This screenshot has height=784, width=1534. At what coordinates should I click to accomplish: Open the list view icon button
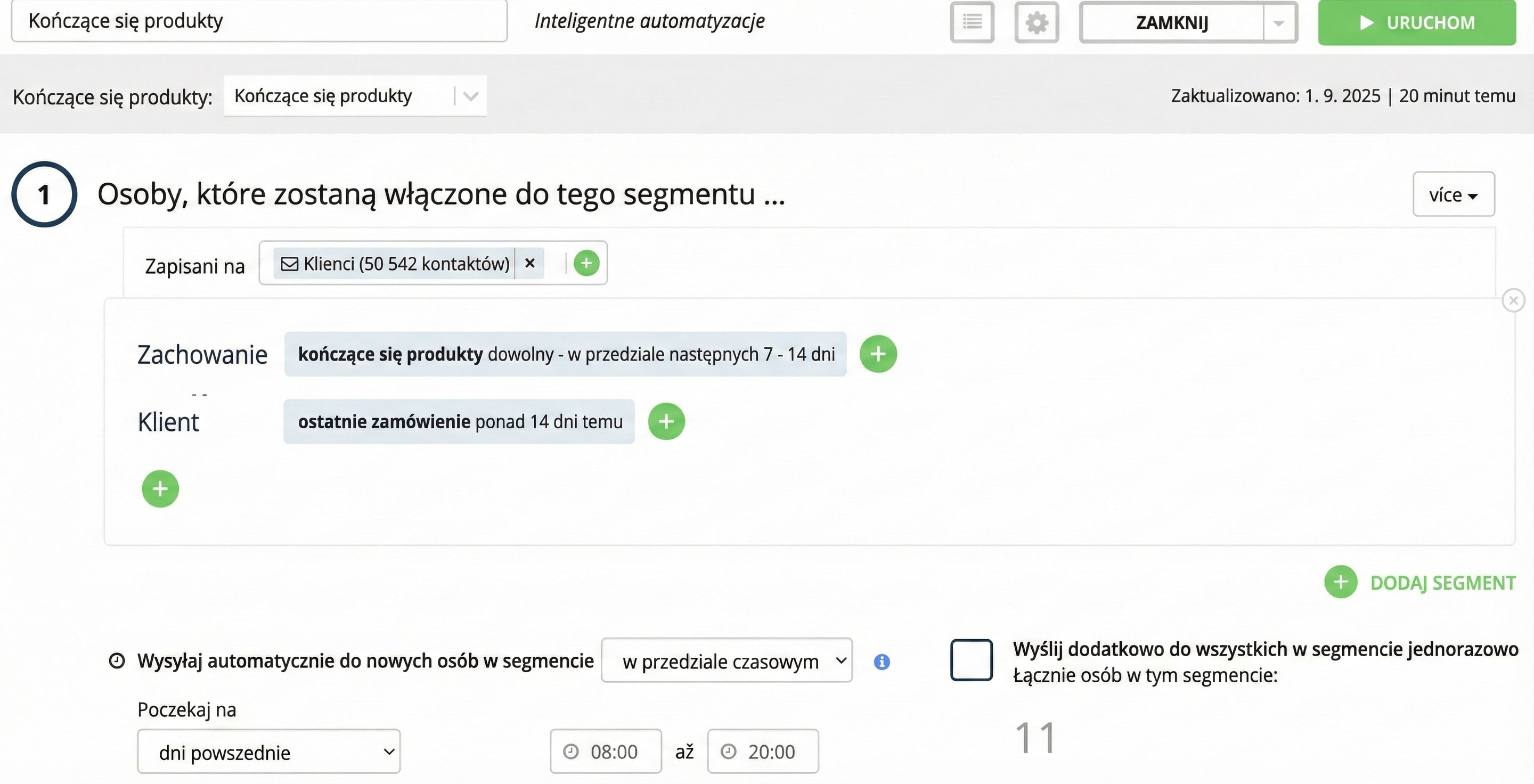[x=972, y=22]
